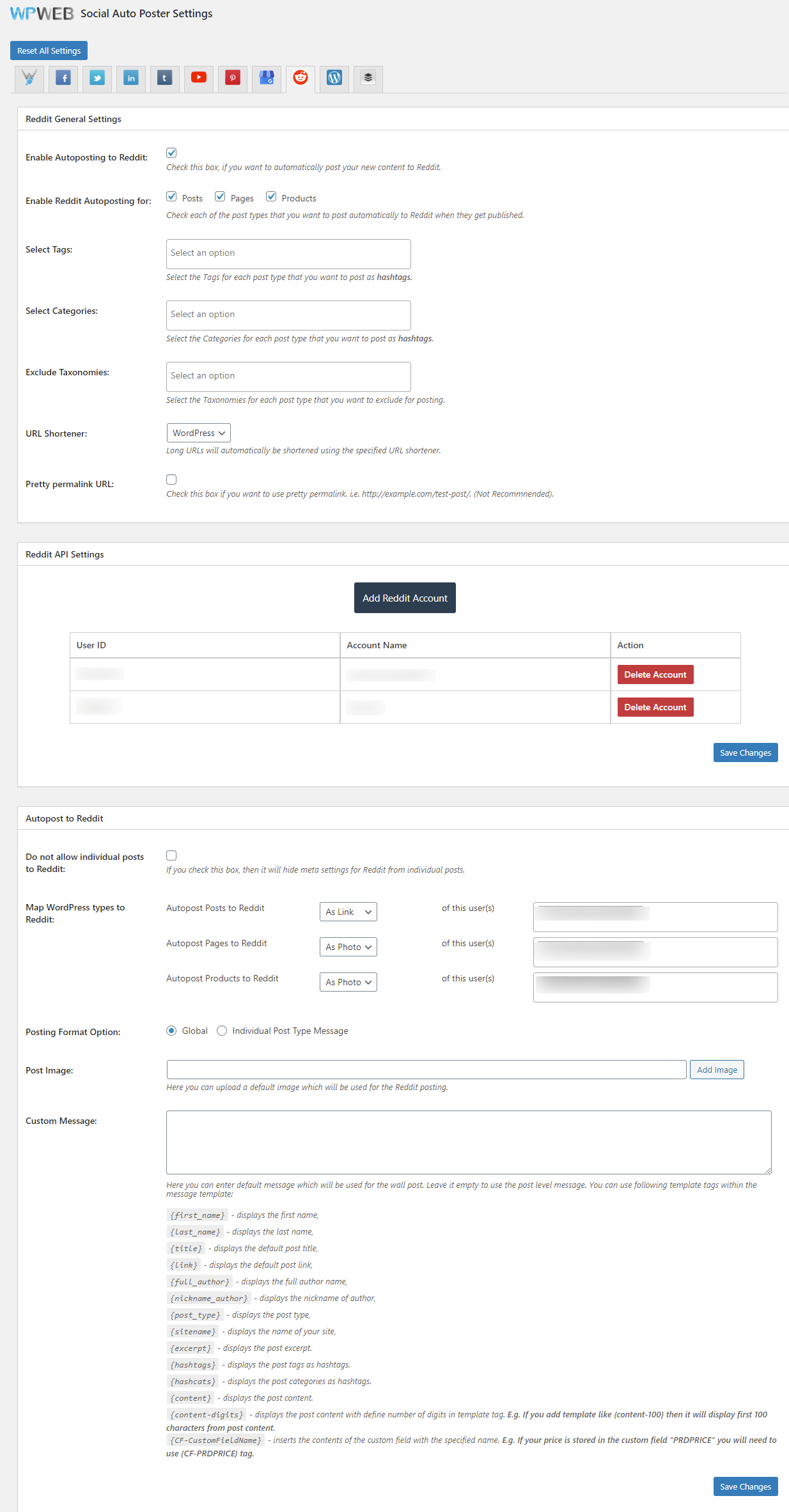The image size is (789, 1512).
Task: Open user select for Autopost Posts row
Action: (655, 917)
